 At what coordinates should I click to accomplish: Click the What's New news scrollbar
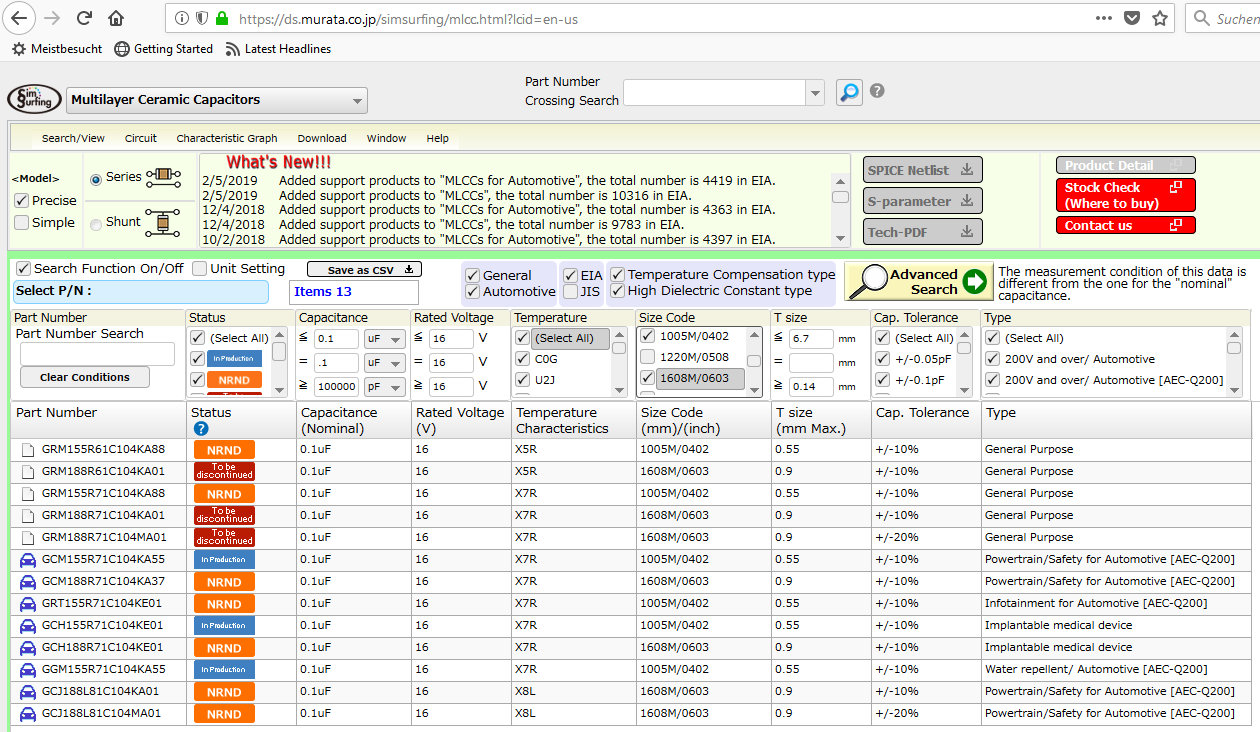click(x=841, y=208)
